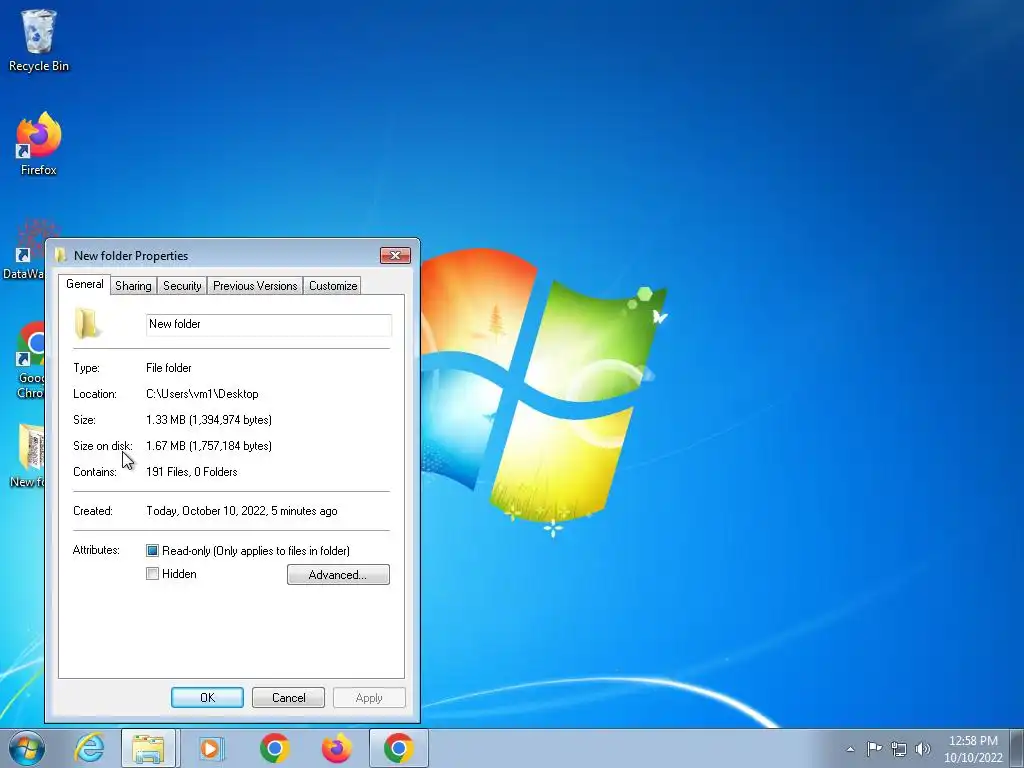Click the 'Size on disk:' label
This screenshot has height=768, width=1024.
pyautogui.click(x=103, y=446)
